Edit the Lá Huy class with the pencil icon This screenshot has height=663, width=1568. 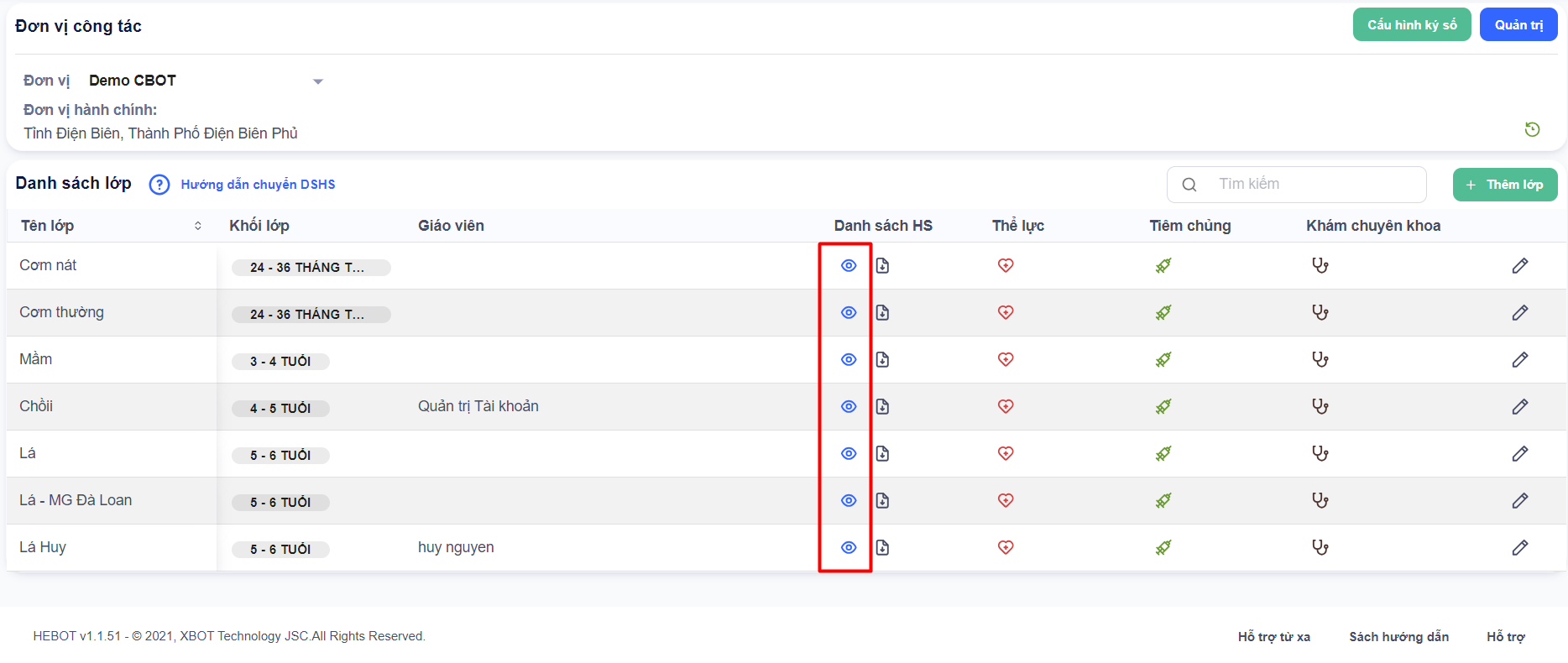(1519, 548)
